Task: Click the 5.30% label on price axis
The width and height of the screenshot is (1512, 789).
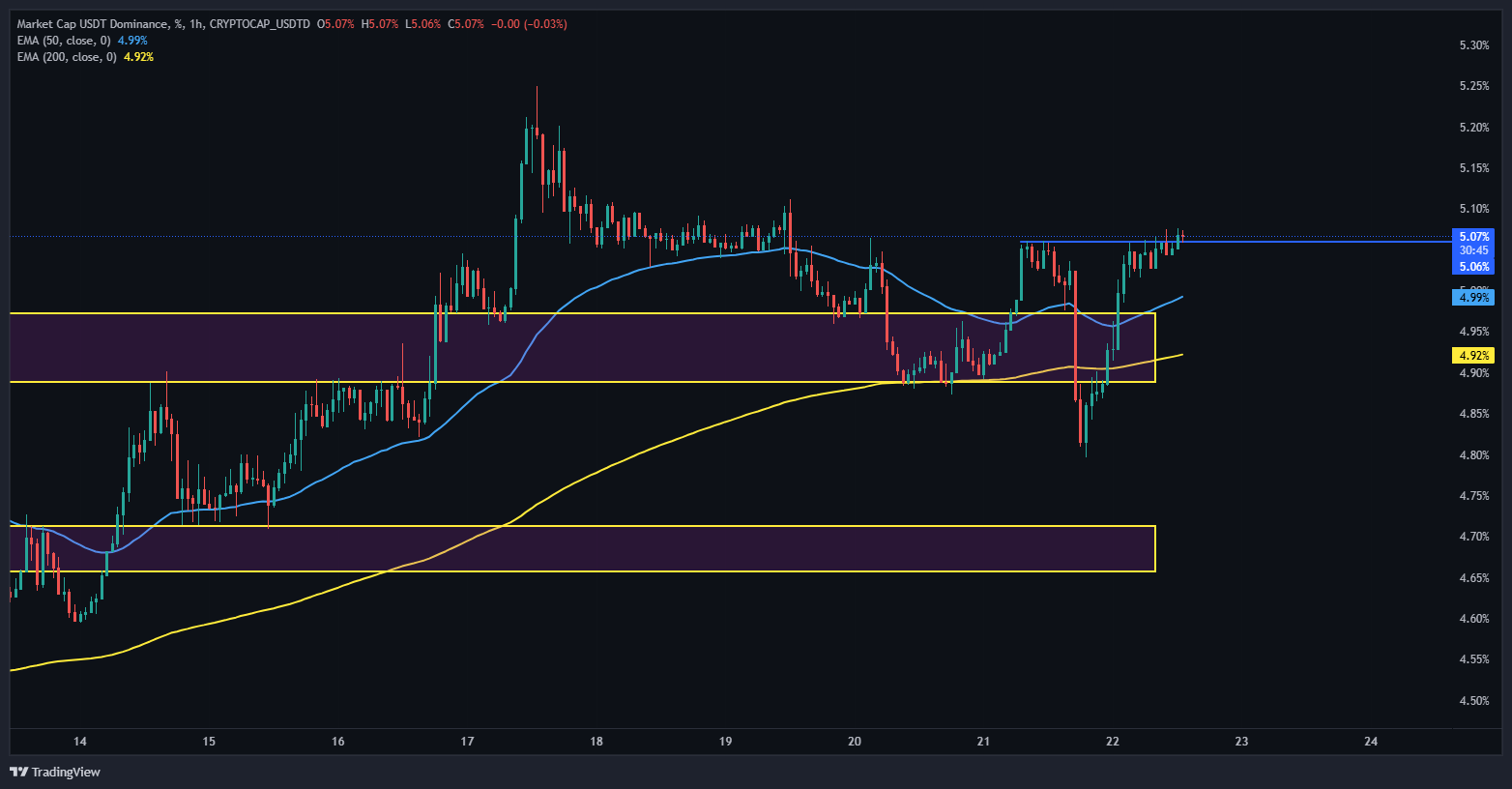Action: [1473, 45]
